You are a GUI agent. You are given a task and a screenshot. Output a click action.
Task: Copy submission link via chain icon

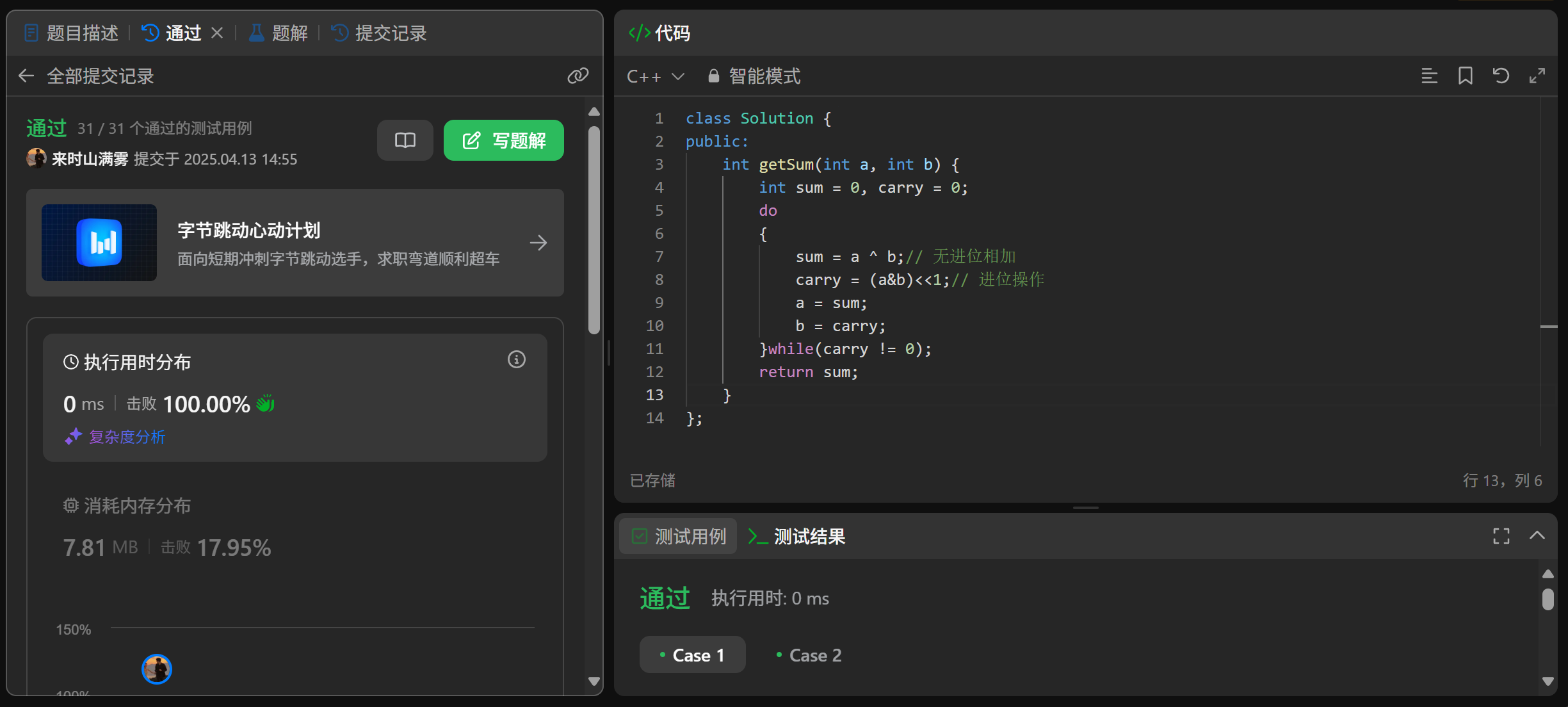(x=578, y=76)
